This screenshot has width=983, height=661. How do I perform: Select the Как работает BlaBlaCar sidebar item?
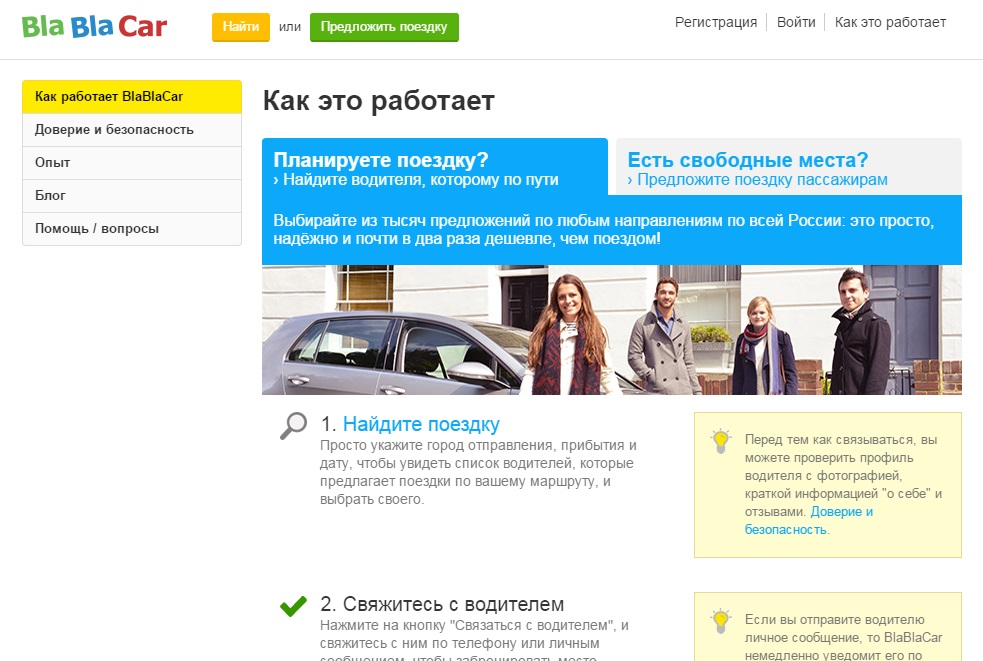(132, 97)
